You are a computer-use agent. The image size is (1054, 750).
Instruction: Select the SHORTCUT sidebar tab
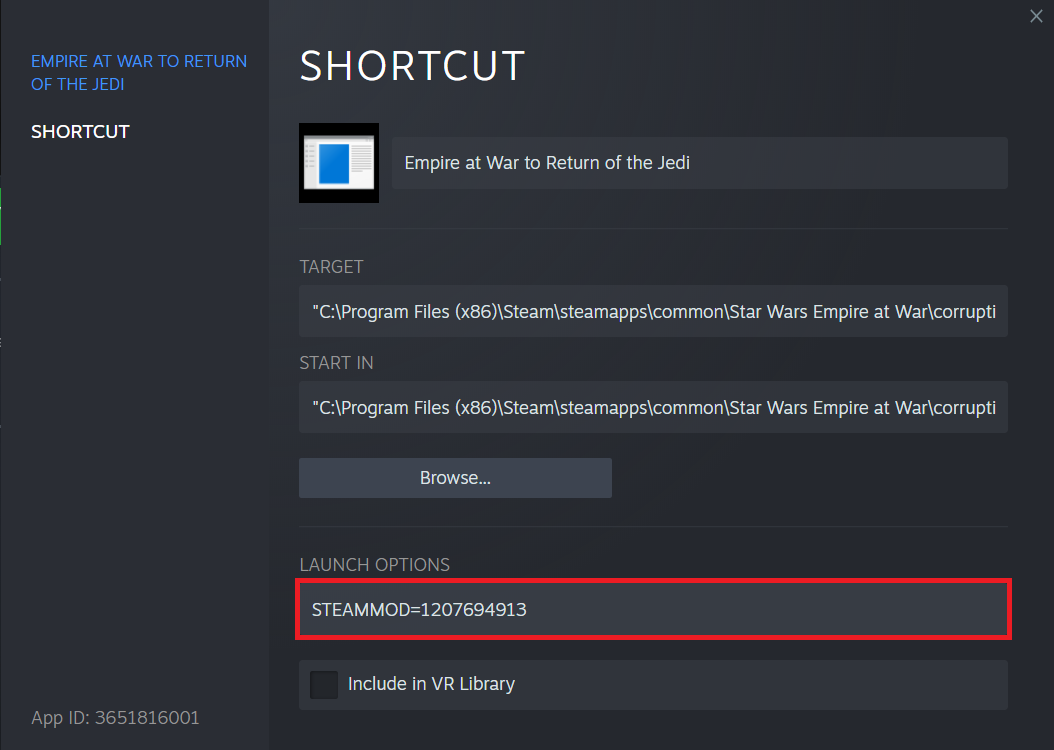[x=80, y=132]
